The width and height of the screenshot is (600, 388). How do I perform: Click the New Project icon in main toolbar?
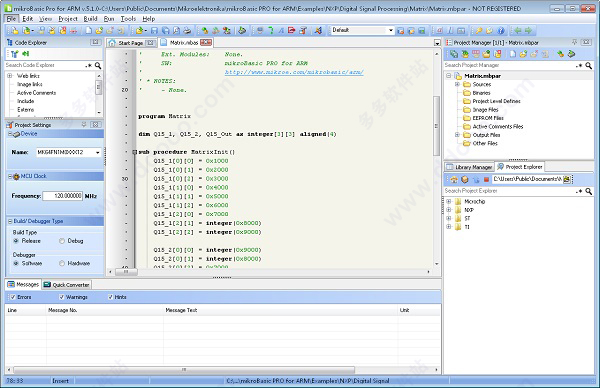click(14, 30)
